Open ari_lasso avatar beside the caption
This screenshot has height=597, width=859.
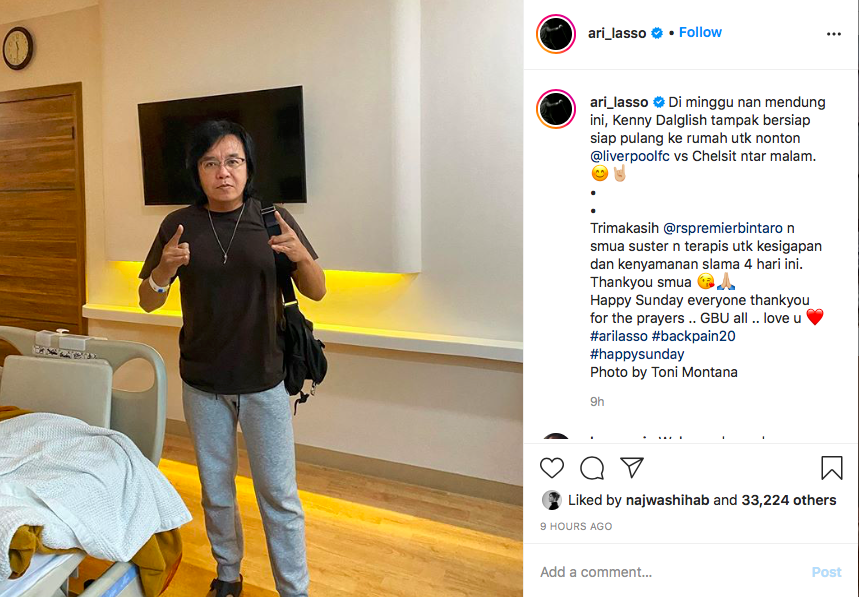(x=556, y=108)
